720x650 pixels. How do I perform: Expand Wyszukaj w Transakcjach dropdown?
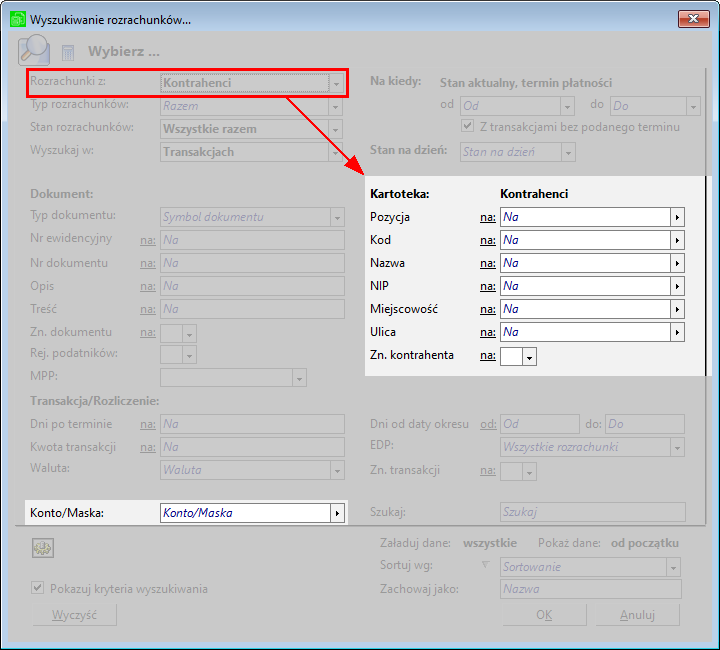pyautogui.click(x=336, y=152)
